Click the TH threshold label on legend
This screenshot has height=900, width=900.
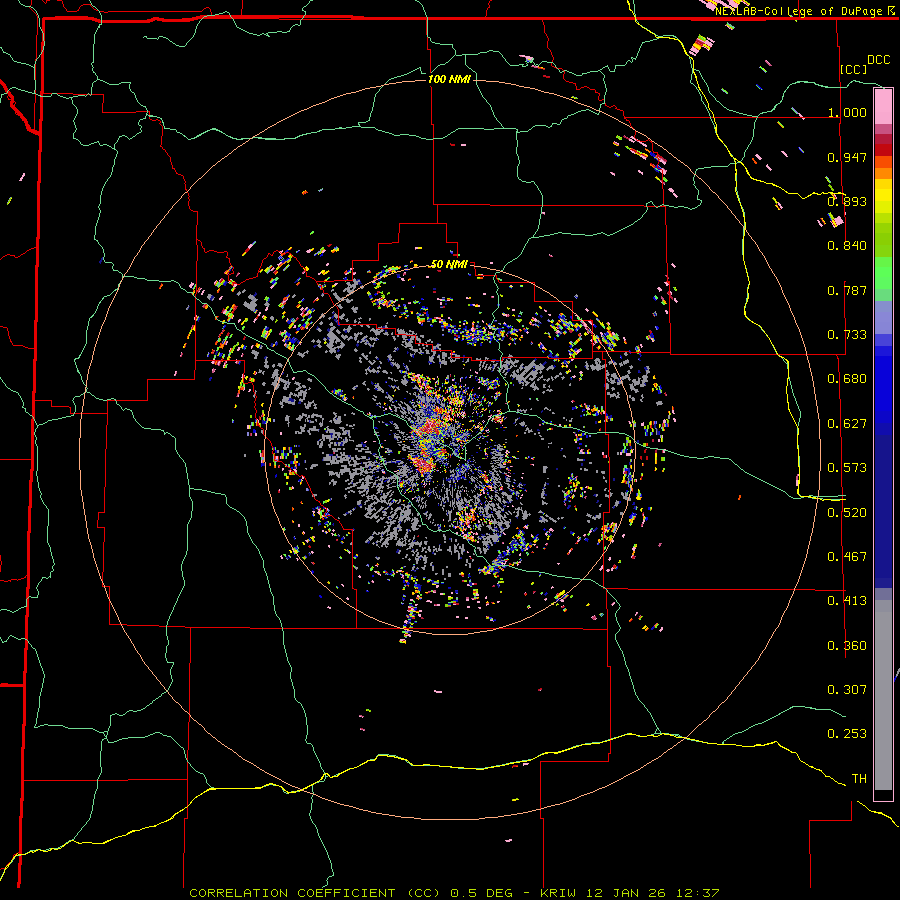pos(859,779)
